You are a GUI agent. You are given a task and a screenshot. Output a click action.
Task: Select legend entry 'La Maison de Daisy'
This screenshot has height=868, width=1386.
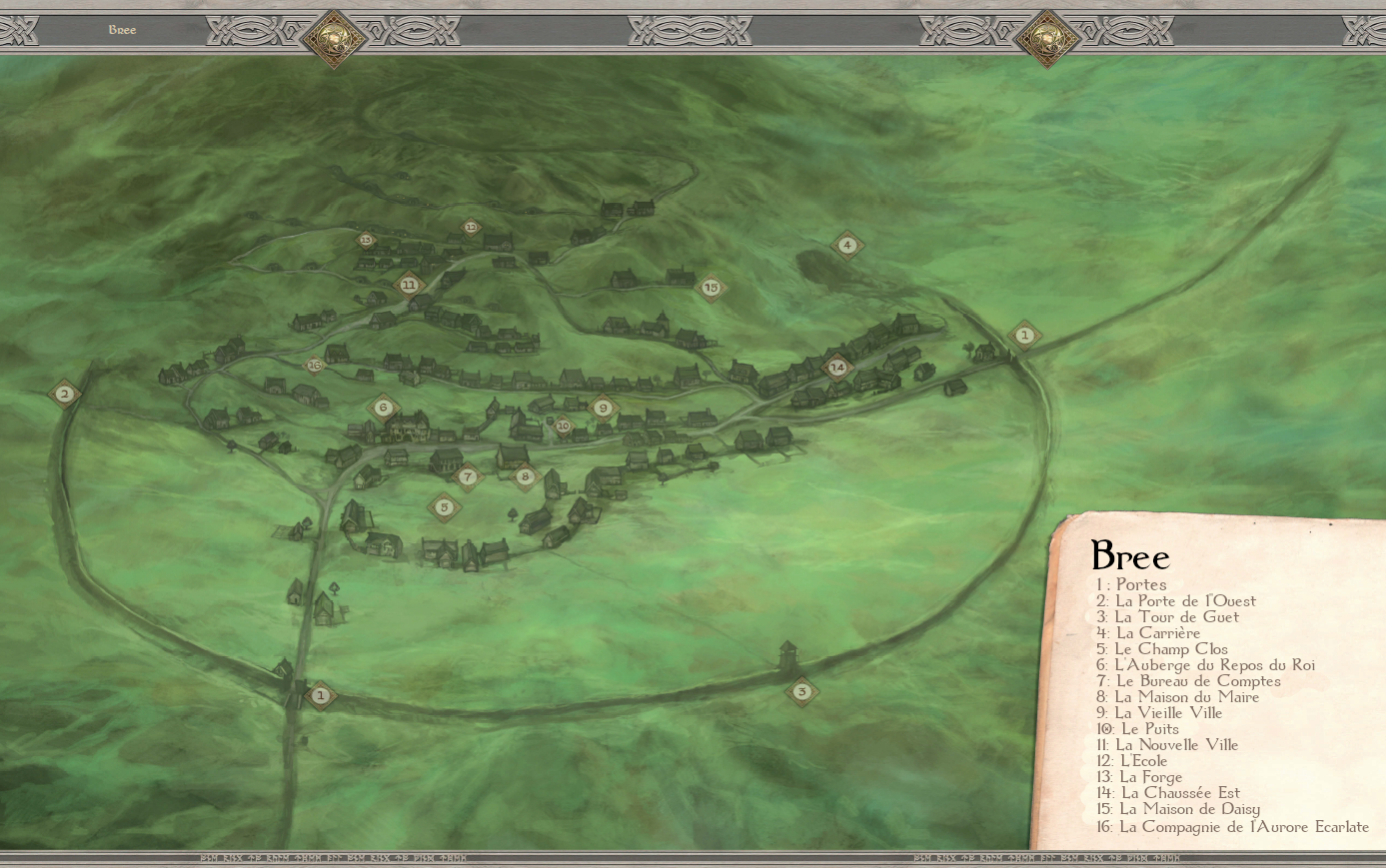tap(1178, 808)
